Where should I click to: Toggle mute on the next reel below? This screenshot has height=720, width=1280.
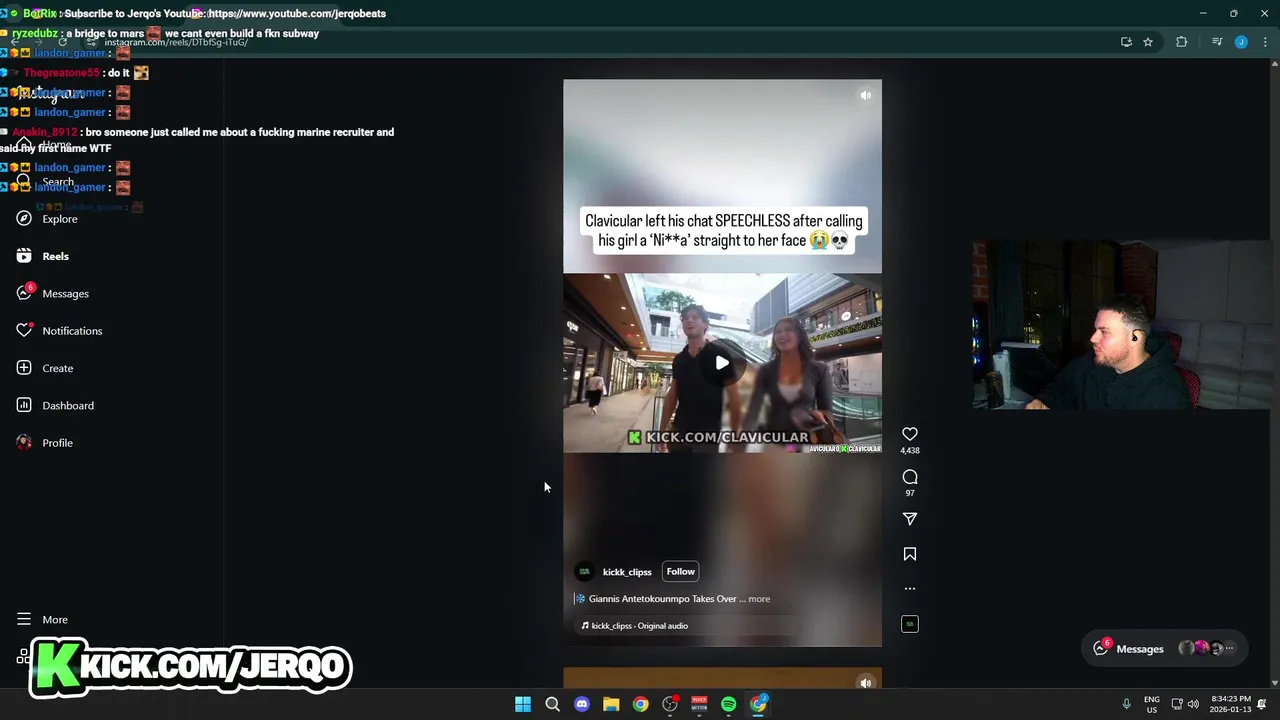pos(866,683)
